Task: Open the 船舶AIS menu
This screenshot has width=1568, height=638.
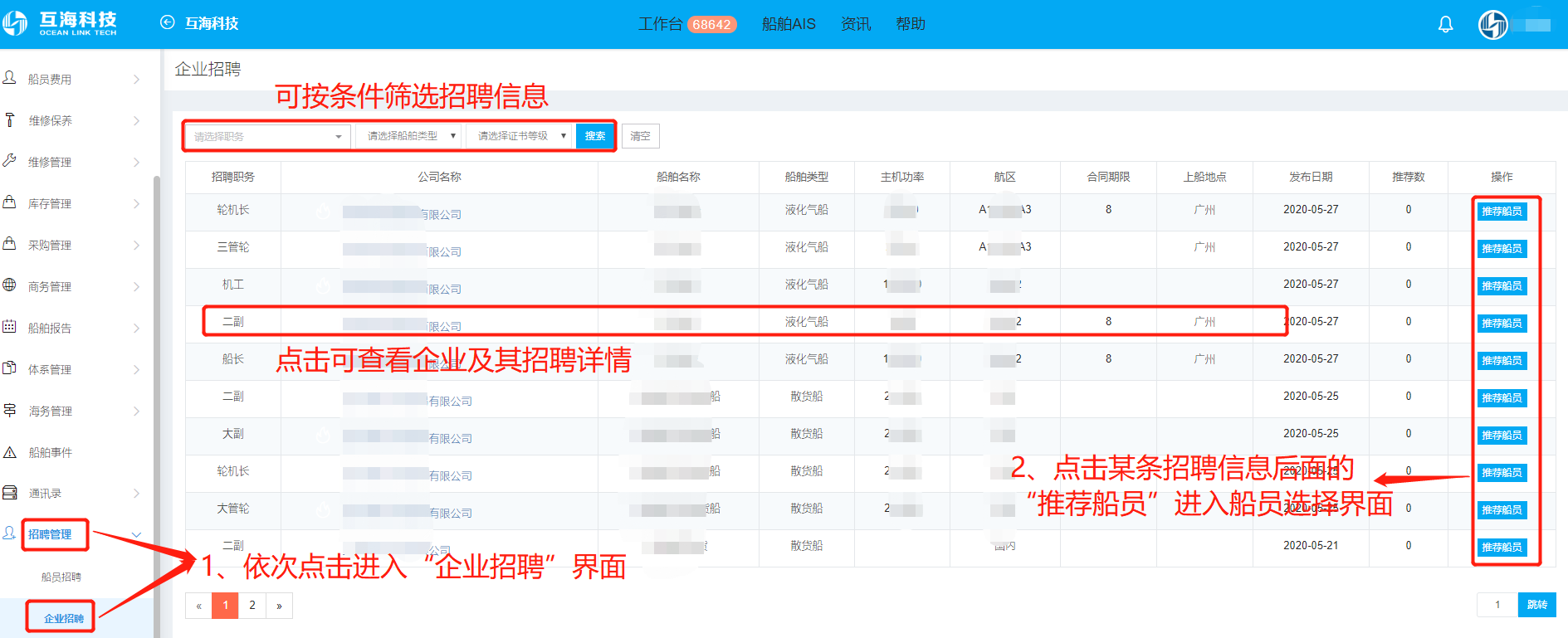Action: point(789,24)
